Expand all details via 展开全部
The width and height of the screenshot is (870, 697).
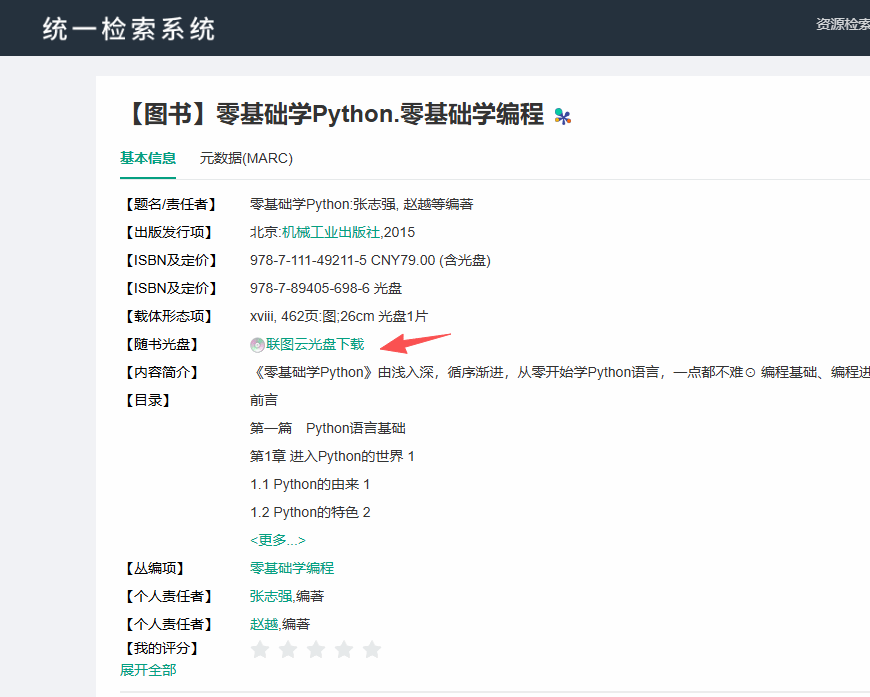[148, 670]
